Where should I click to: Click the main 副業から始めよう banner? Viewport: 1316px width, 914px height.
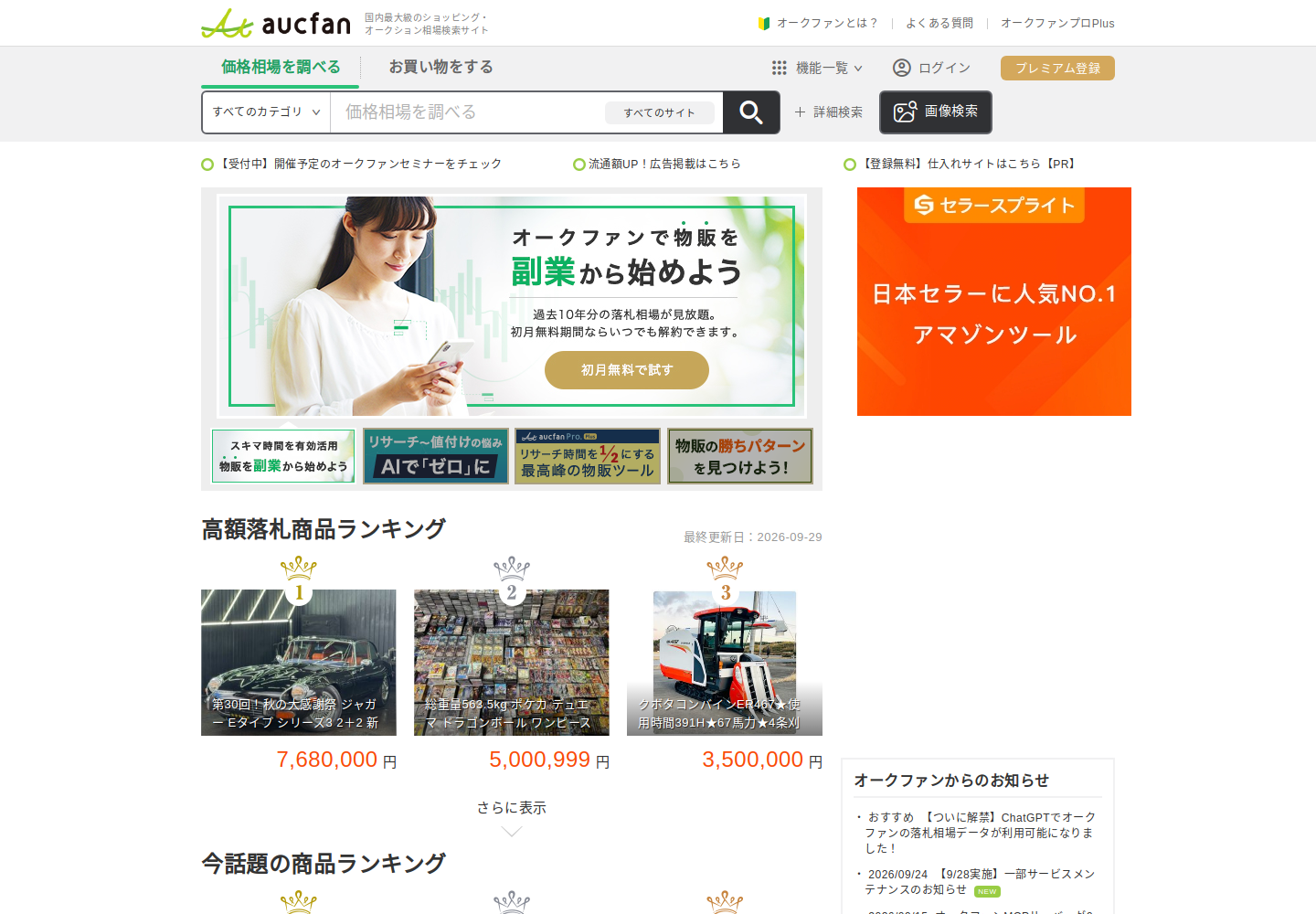(x=512, y=305)
